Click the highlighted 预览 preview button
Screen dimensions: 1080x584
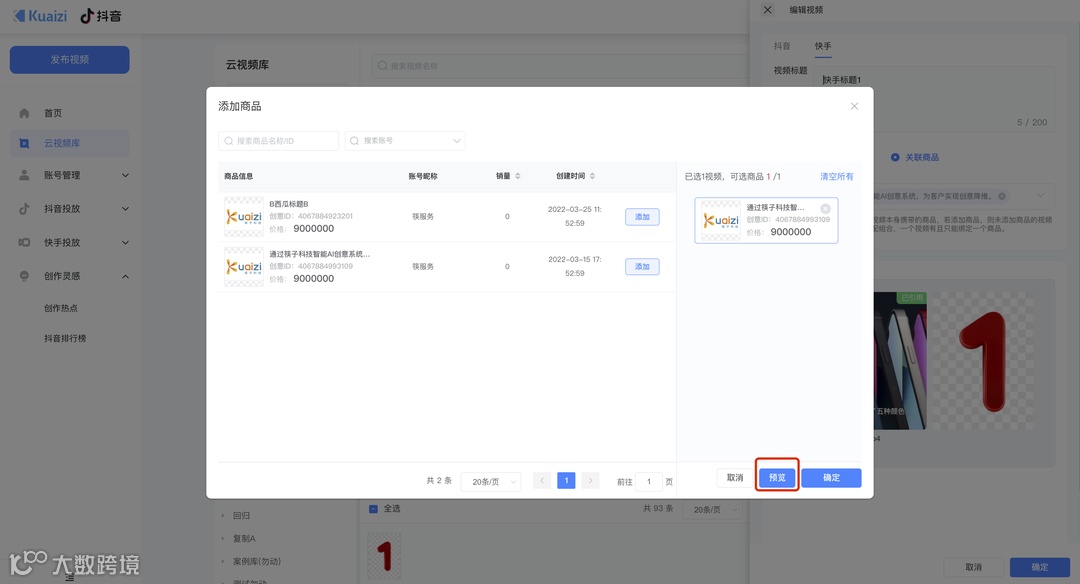tap(777, 477)
